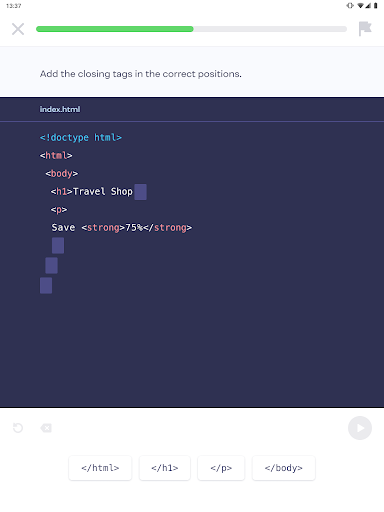Image resolution: width=384 pixels, height=512 pixels.
Task: Close the lesson with the X icon
Action: pos(18,29)
